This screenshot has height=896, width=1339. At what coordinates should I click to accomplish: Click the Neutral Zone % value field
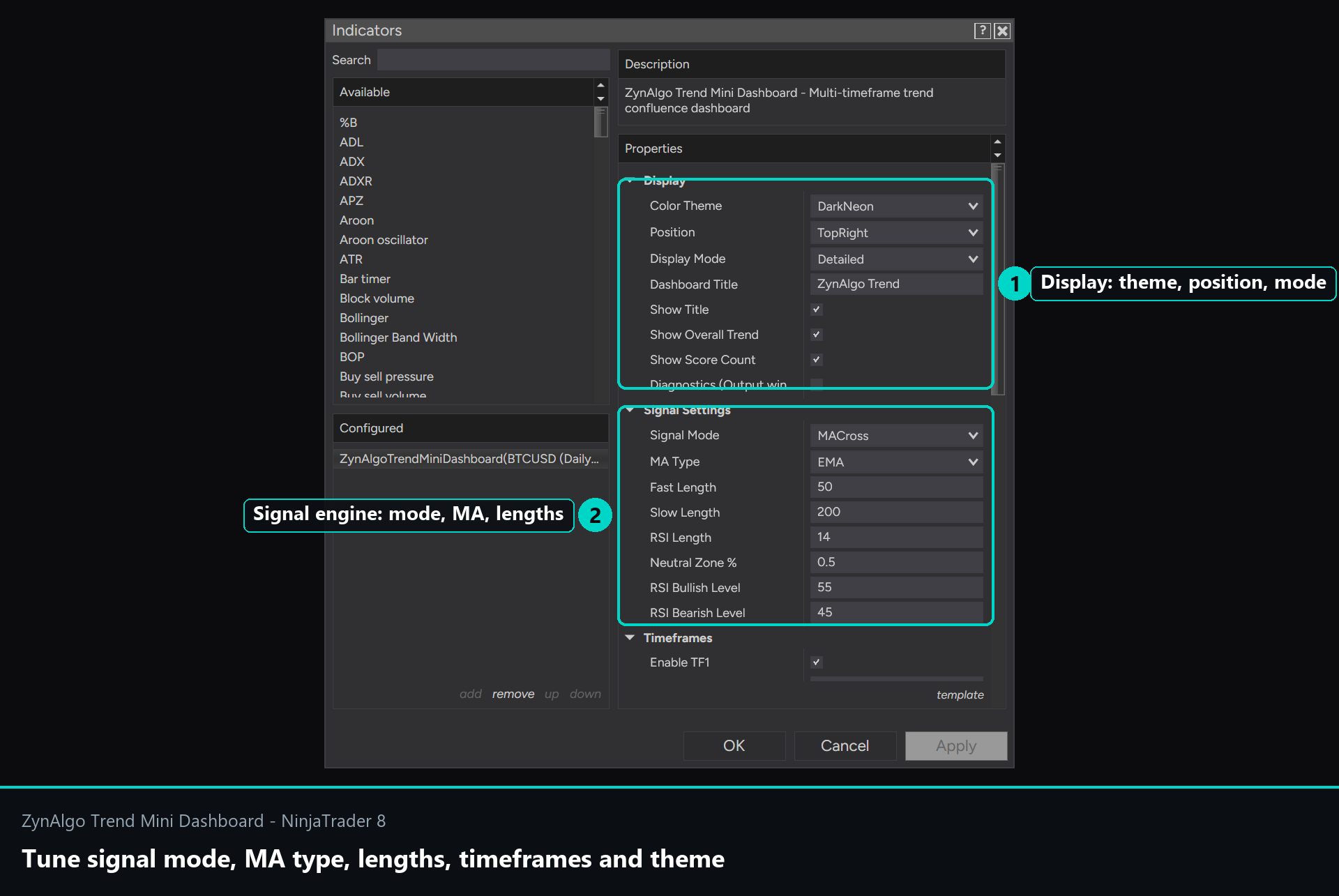point(896,563)
